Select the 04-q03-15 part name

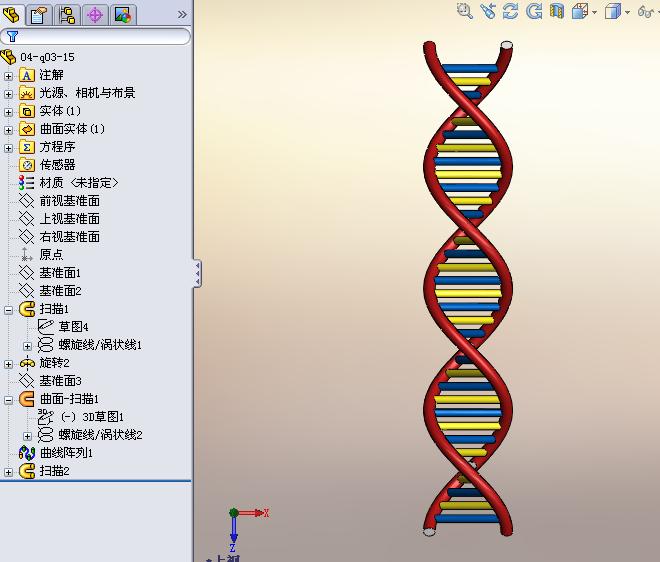pos(48,57)
